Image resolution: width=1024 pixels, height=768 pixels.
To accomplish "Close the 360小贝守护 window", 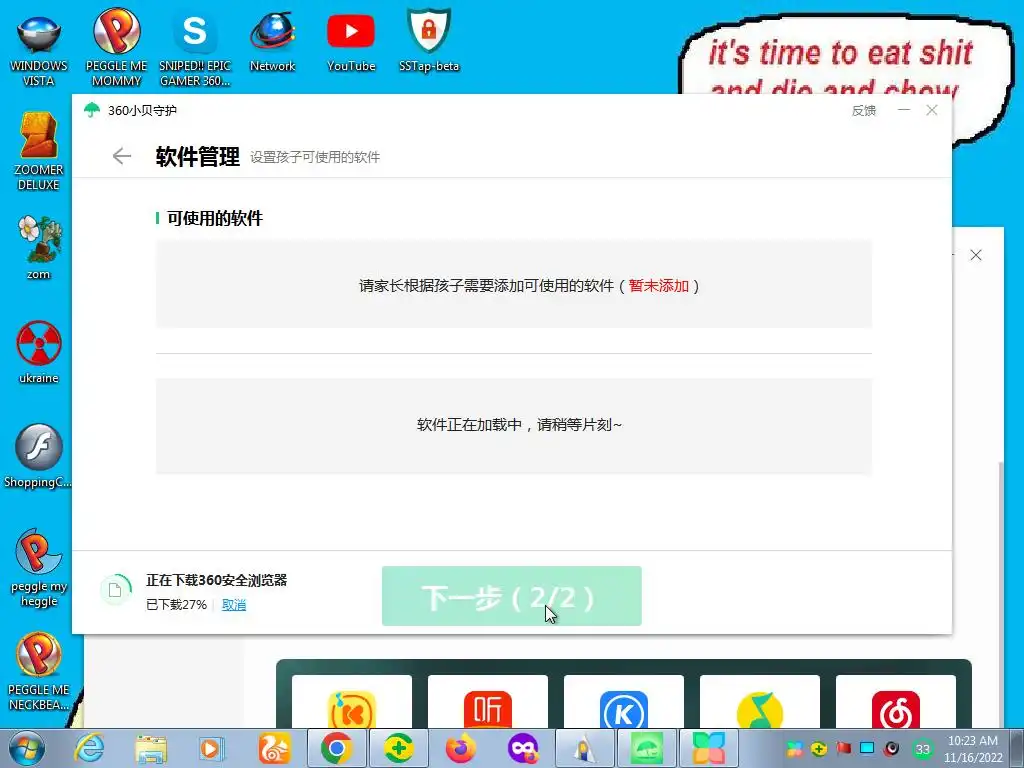I will pyautogui.click(x=932, y=110).
